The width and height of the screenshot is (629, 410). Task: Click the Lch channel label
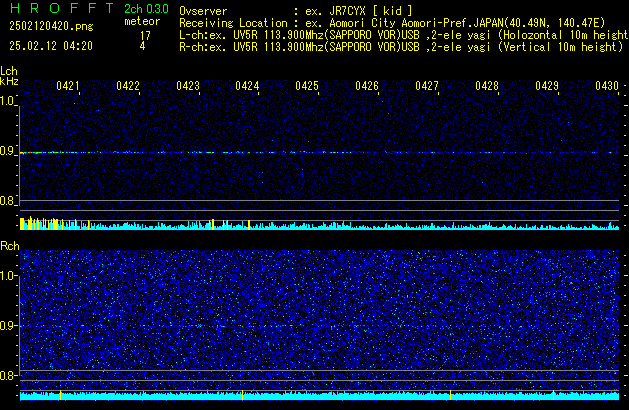[x=9, y=71]
